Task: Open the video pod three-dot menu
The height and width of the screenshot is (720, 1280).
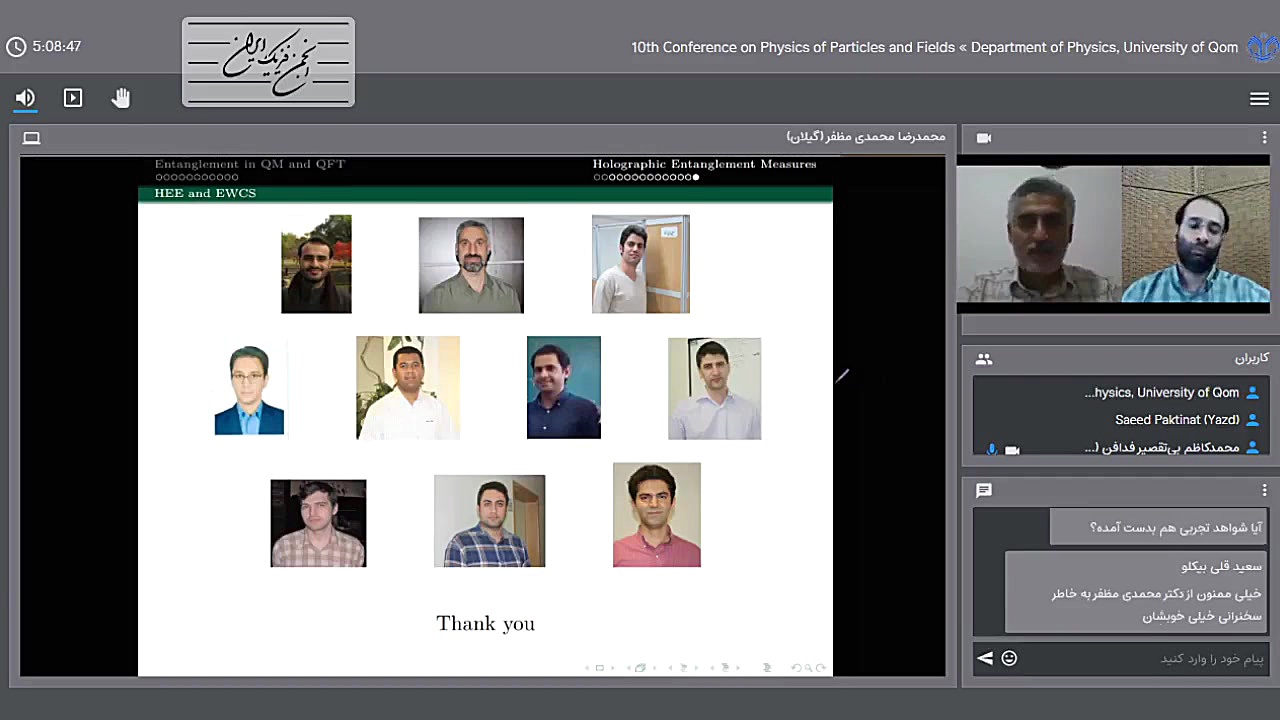Action: (1264, 138)
